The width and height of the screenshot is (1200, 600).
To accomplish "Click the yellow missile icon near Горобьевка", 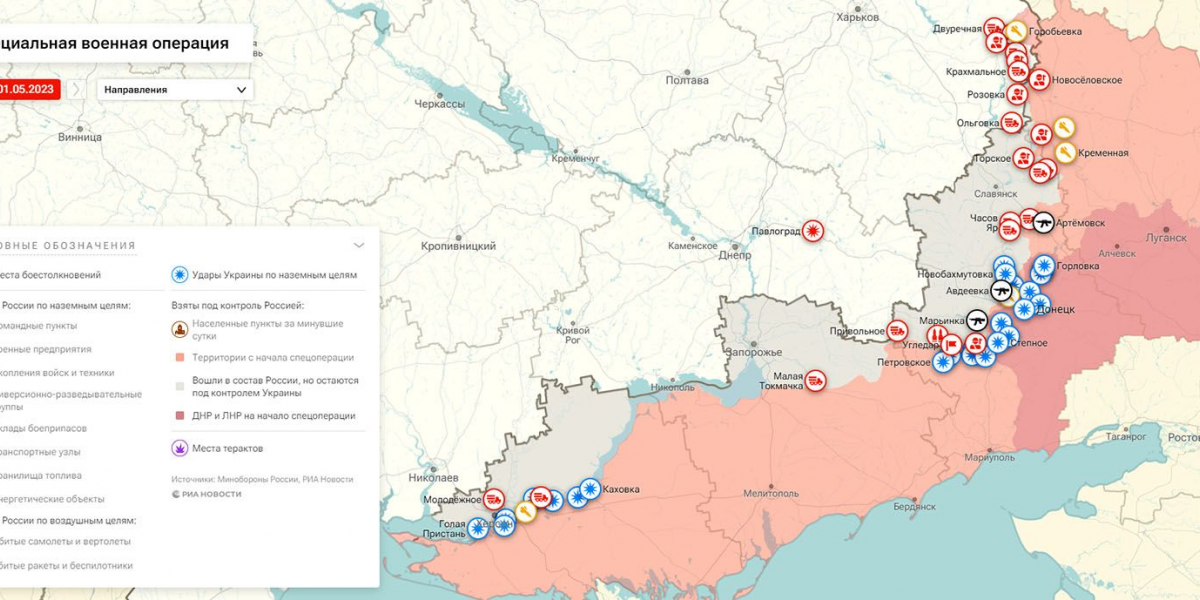I will (x=1016, y=31).
